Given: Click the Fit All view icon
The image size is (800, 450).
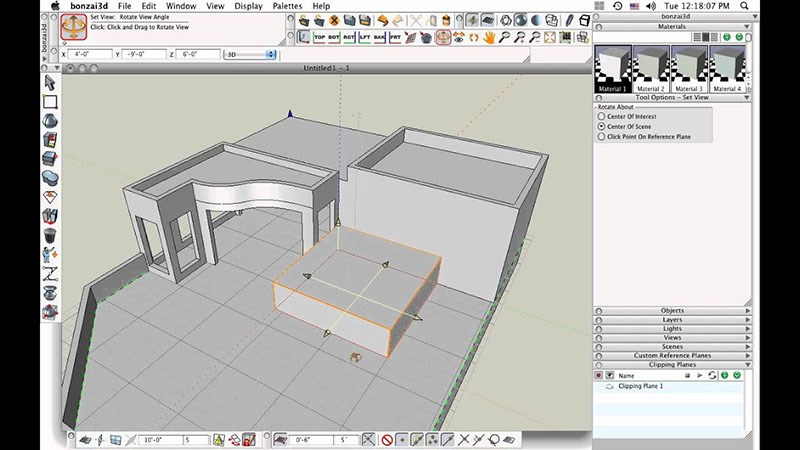Looking at the screenshot, I should [x=549, y=37].
